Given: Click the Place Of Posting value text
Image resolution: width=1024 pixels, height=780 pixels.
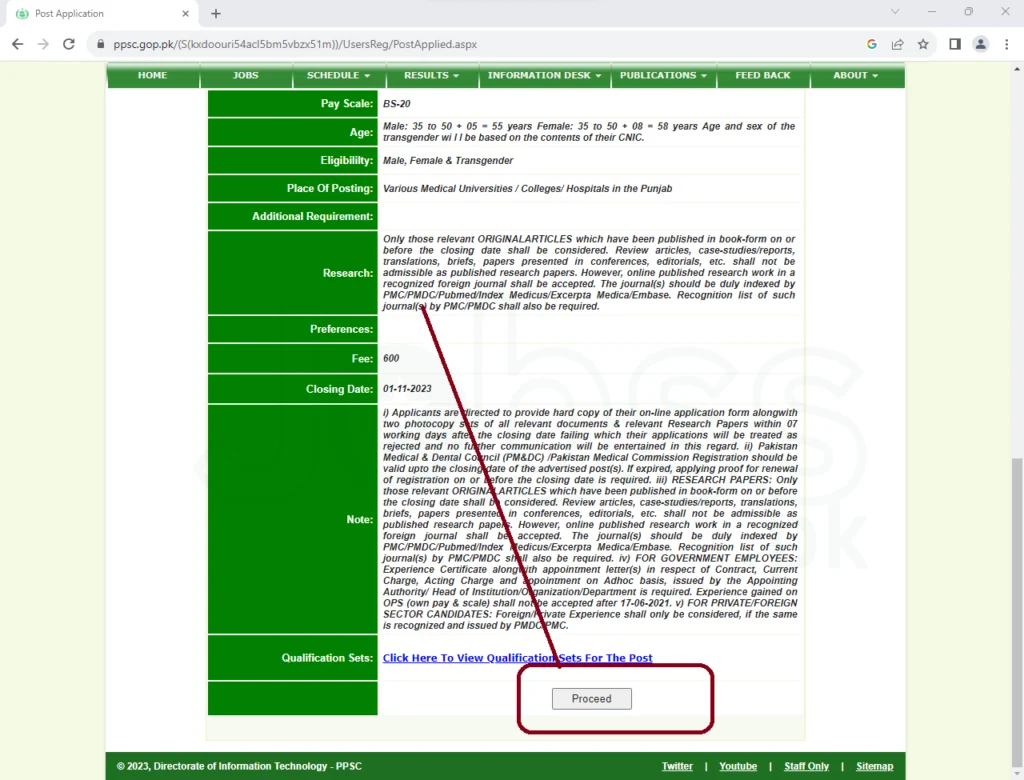Looking at the screenshot, I should tap(528, 189).
